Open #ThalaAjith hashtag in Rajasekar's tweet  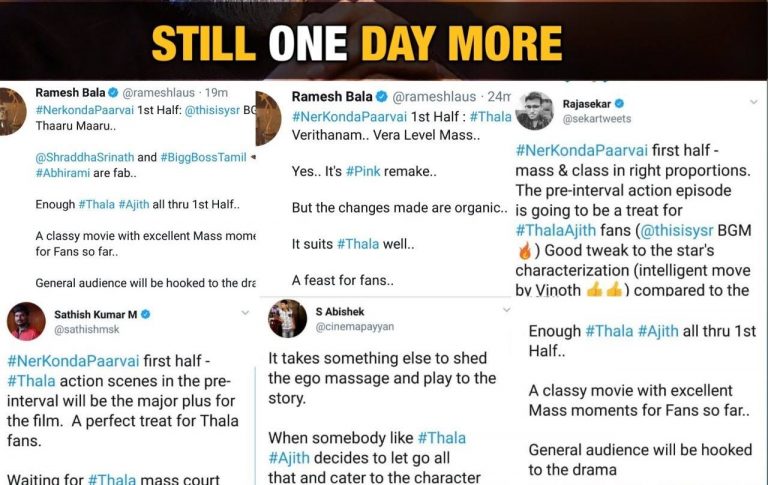[555, 230]
